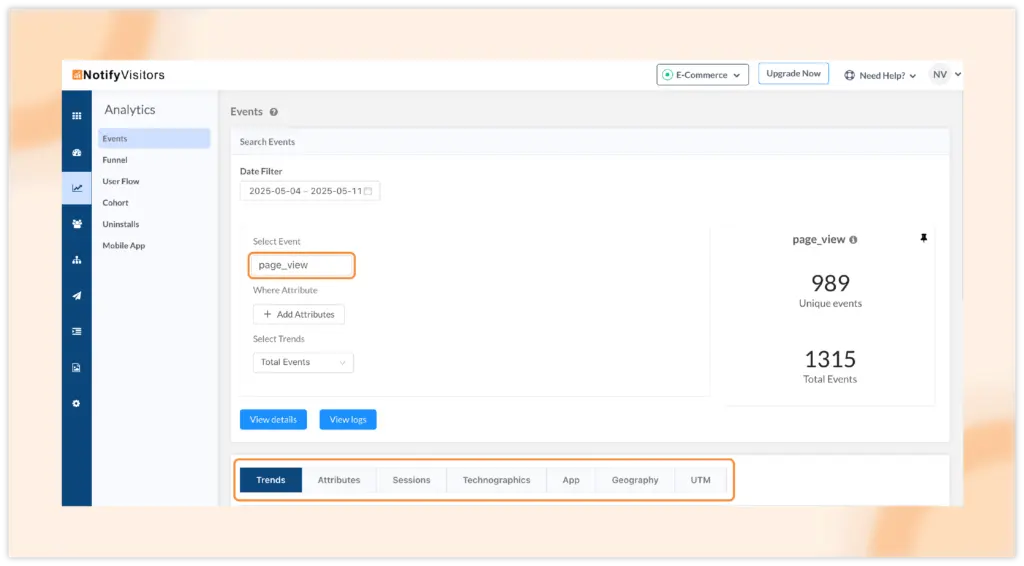Click the help icon next to Events heading
The image size is (1024, 566).
274,112
